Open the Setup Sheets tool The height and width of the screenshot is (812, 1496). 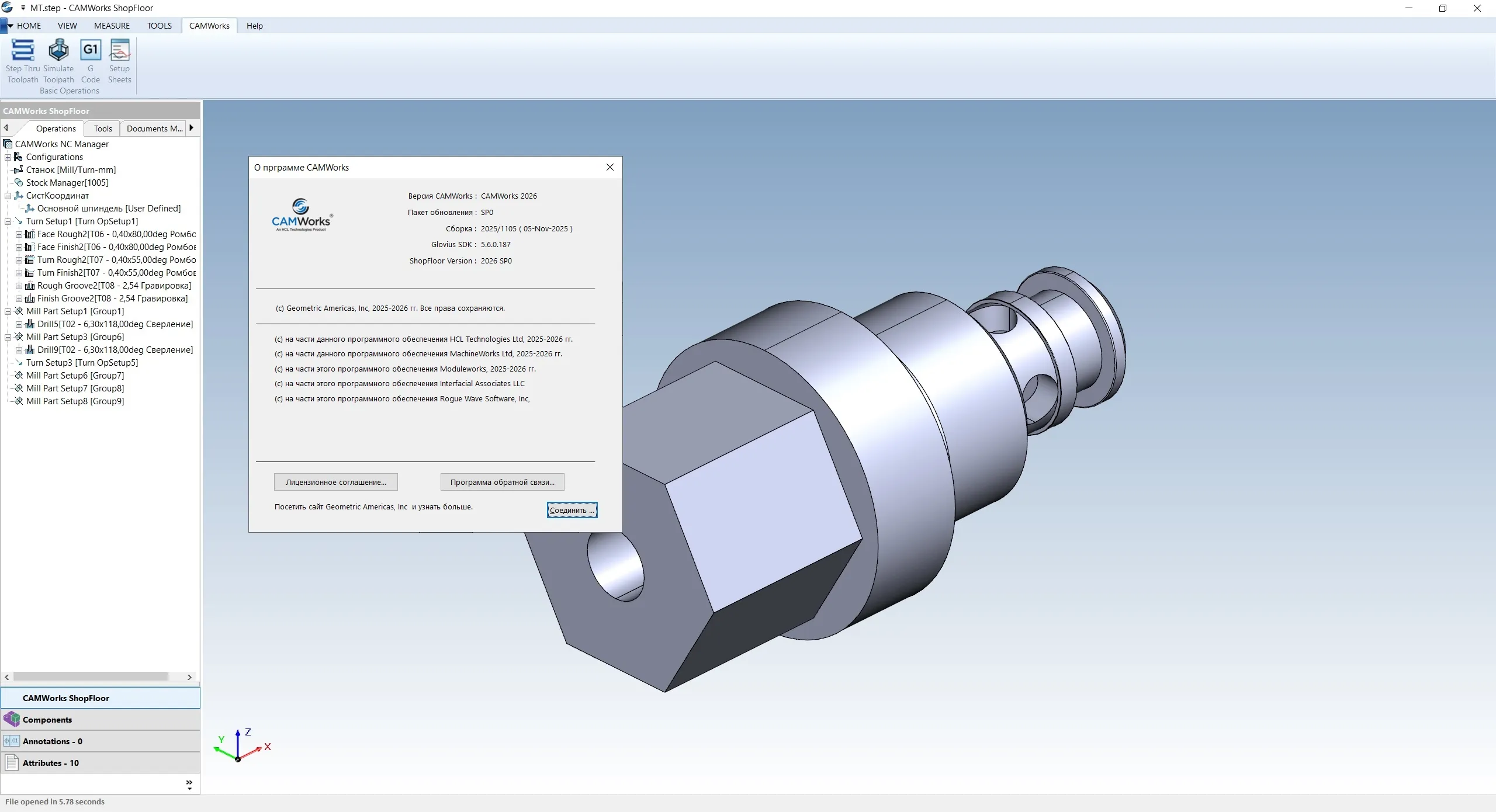coord(120,50)
